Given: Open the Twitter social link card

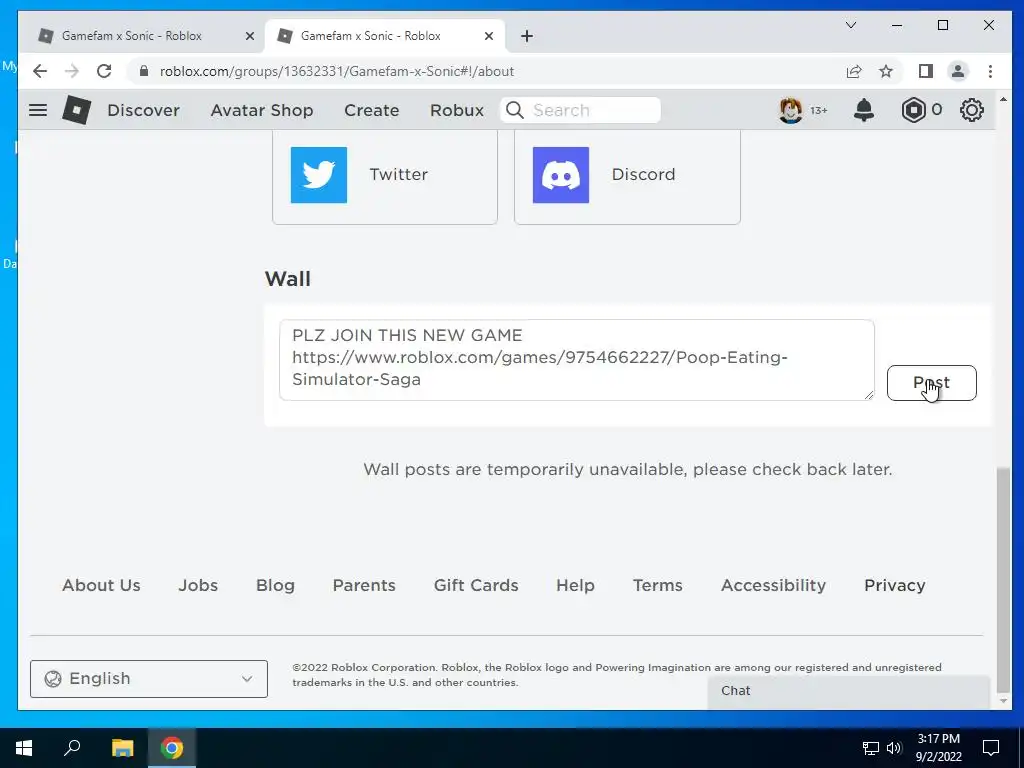Looking at the screenshot, I should click(x=385, y=175).
